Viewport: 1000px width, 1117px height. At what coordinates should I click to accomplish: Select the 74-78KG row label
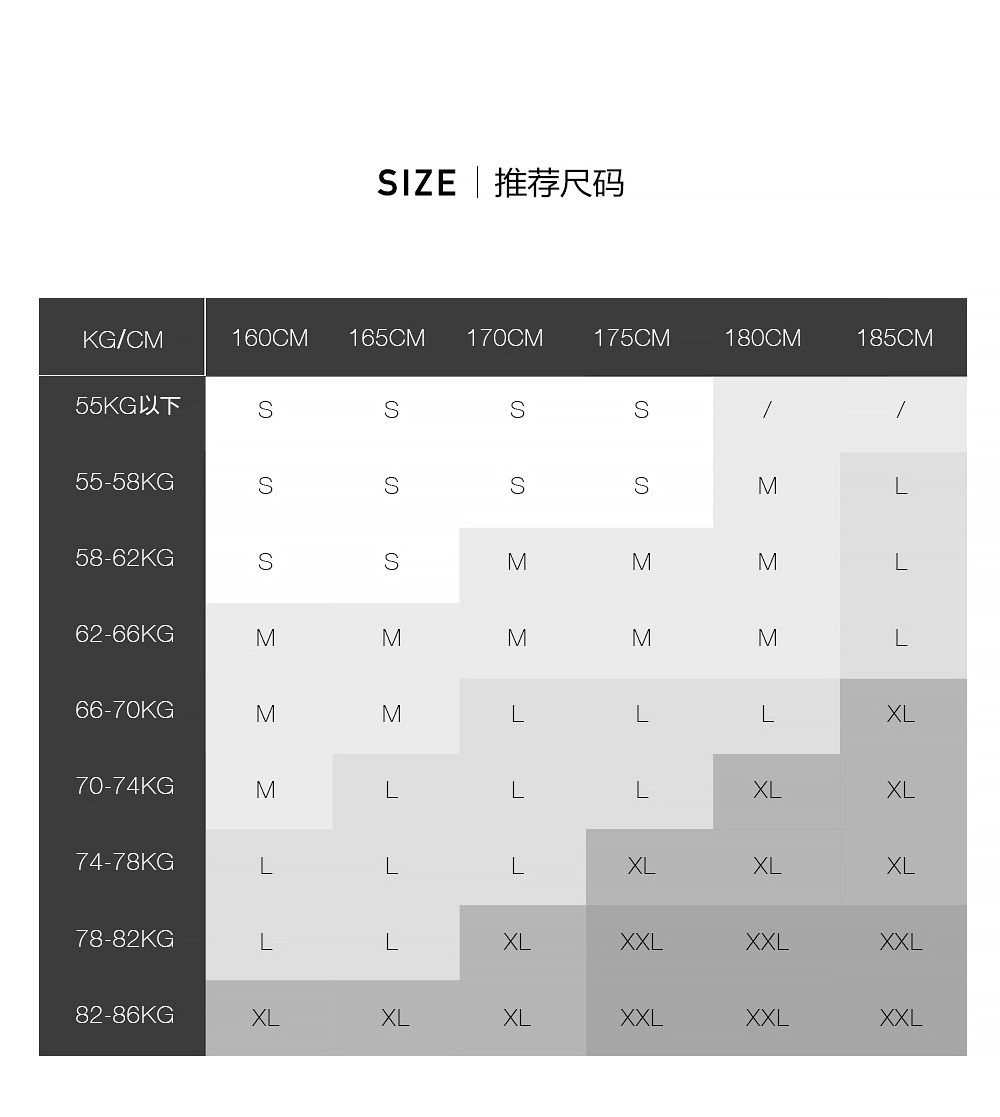124,862
